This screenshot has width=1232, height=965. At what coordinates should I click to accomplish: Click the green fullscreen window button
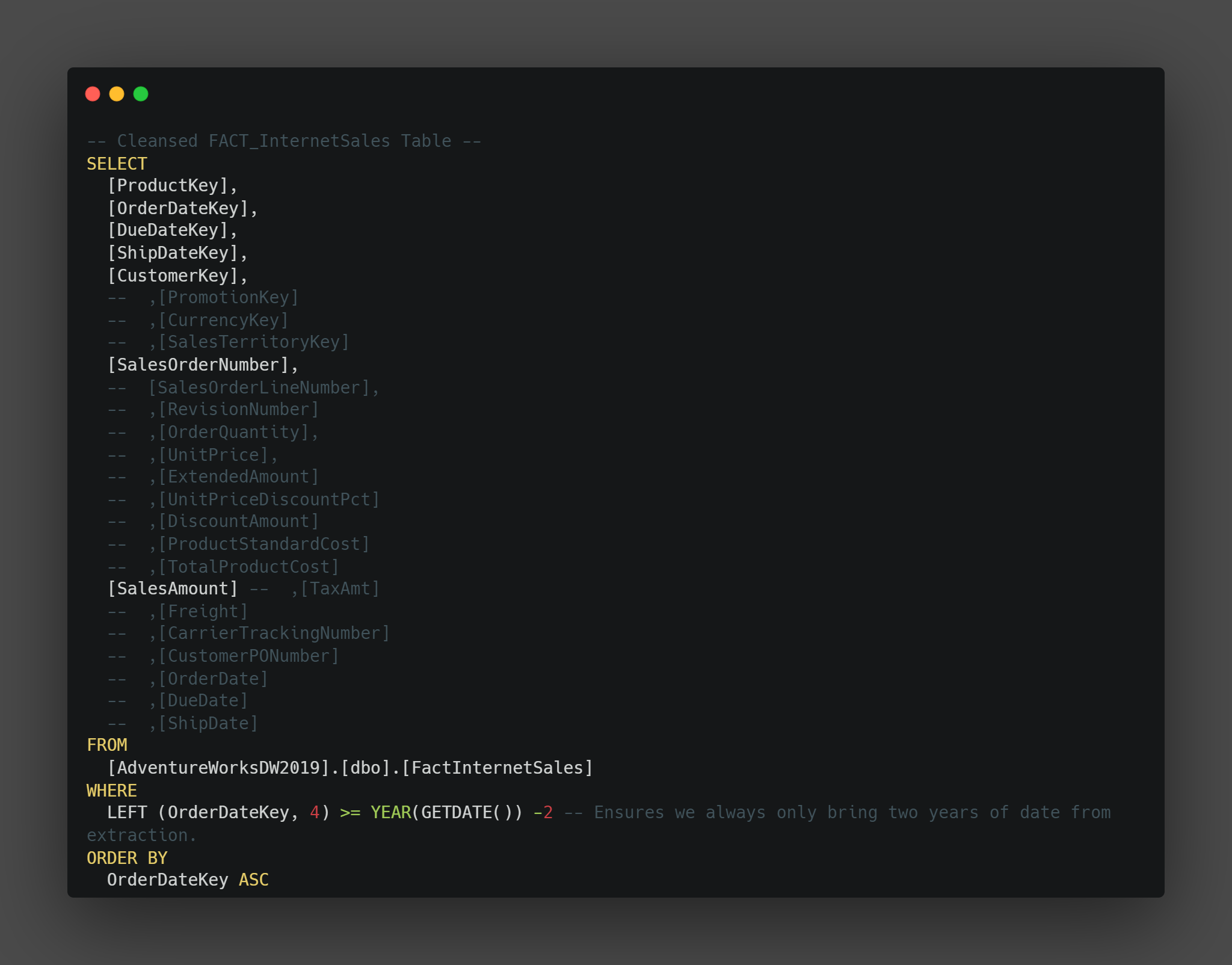pos(140,94)
